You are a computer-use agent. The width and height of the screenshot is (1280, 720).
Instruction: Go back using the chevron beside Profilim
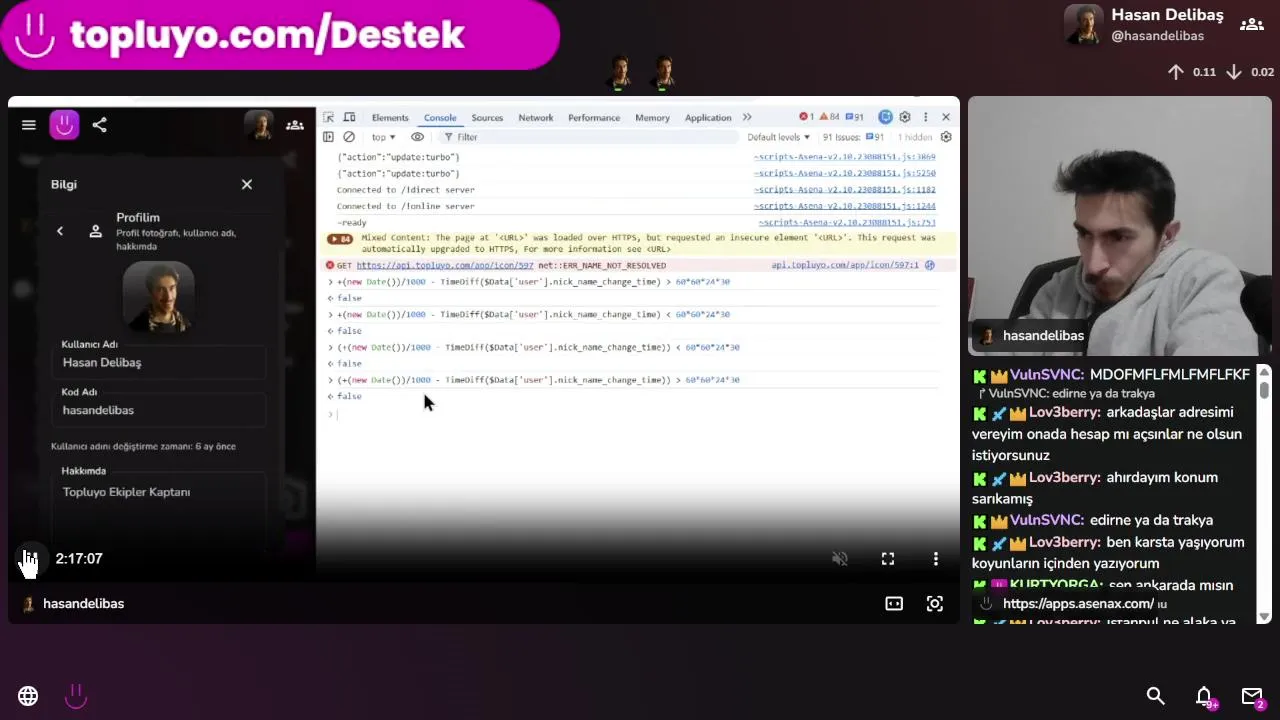point(60,231)
